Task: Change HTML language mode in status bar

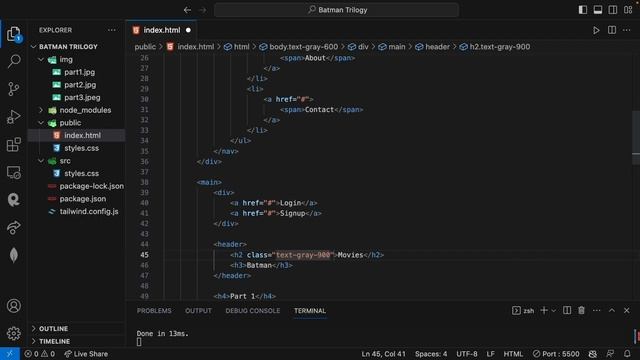Action: pyautogui.click(x=513, y=354)
